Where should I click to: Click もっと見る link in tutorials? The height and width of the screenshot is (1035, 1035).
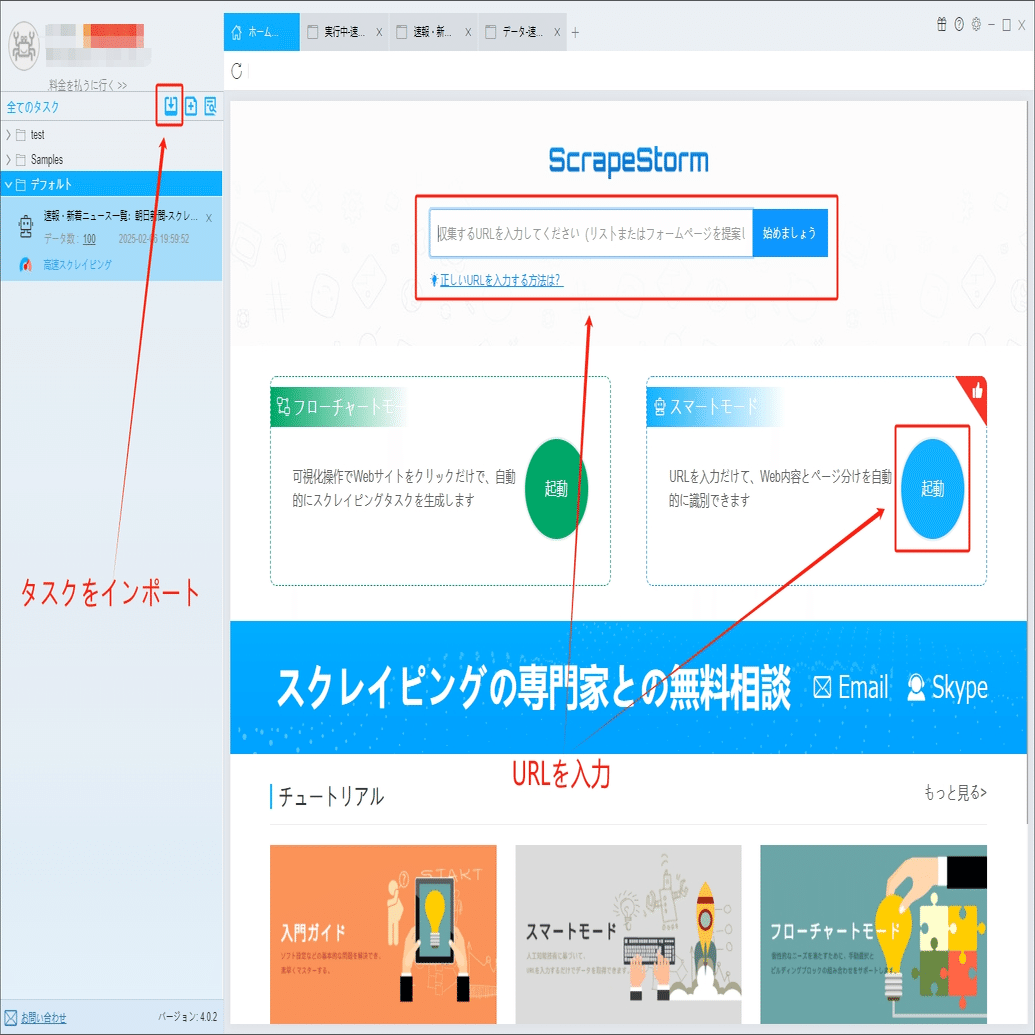[x=955, y=792]
